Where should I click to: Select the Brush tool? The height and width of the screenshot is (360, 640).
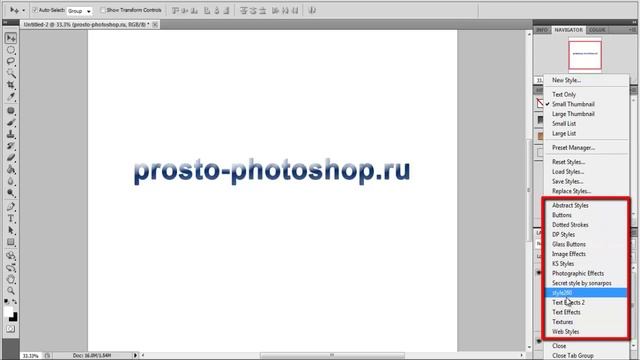click(11, 122)
